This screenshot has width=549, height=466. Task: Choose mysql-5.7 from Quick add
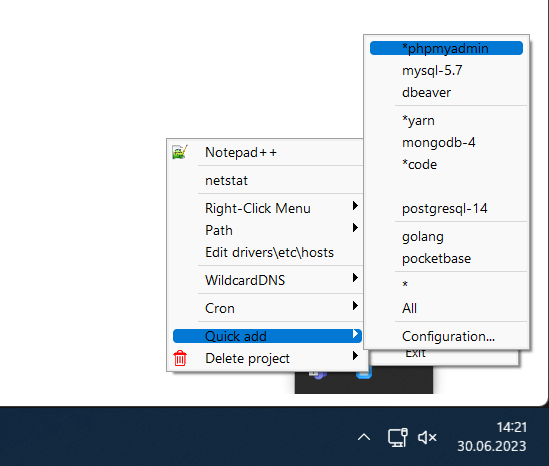(446, 70)
